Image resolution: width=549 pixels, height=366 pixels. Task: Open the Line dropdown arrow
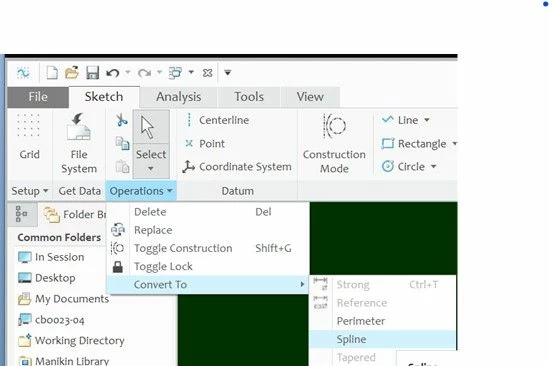427,120
